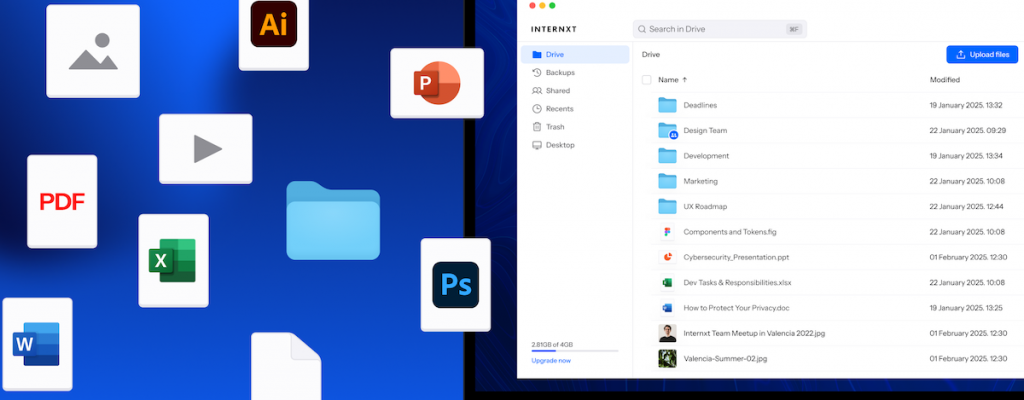Toggle sort order via the Name column arrow

685,80
